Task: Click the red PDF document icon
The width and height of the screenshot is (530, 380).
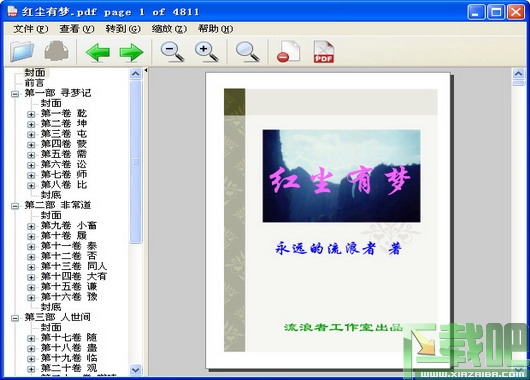Action: 324,52
